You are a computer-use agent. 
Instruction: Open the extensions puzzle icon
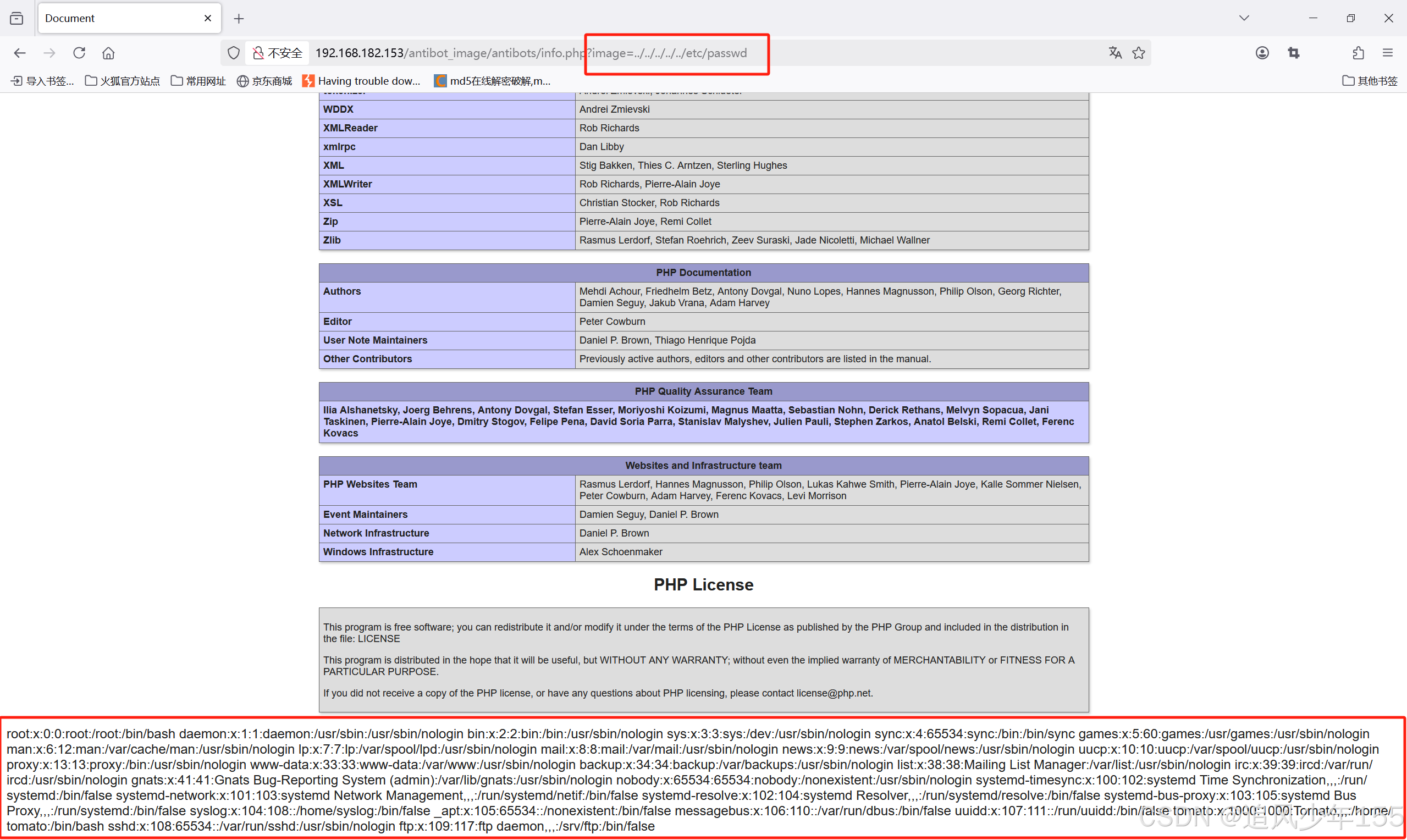tap(1358, 53)
